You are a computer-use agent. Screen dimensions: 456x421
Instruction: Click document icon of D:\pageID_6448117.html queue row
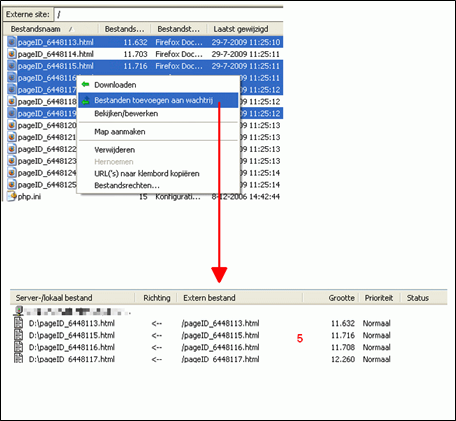click(19, 359)
